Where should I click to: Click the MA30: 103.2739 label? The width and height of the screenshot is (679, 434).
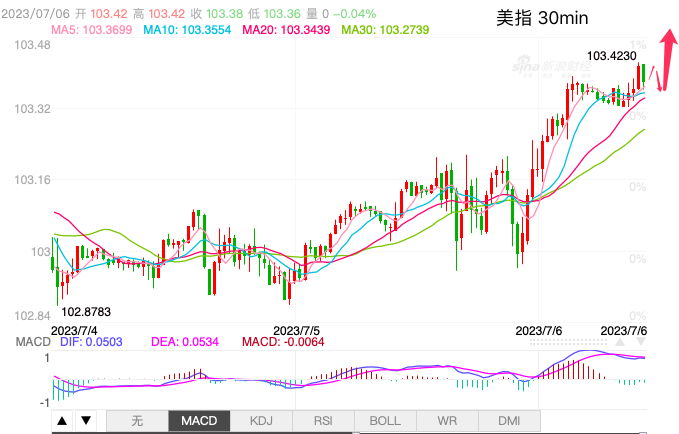(x=385, y=30)
